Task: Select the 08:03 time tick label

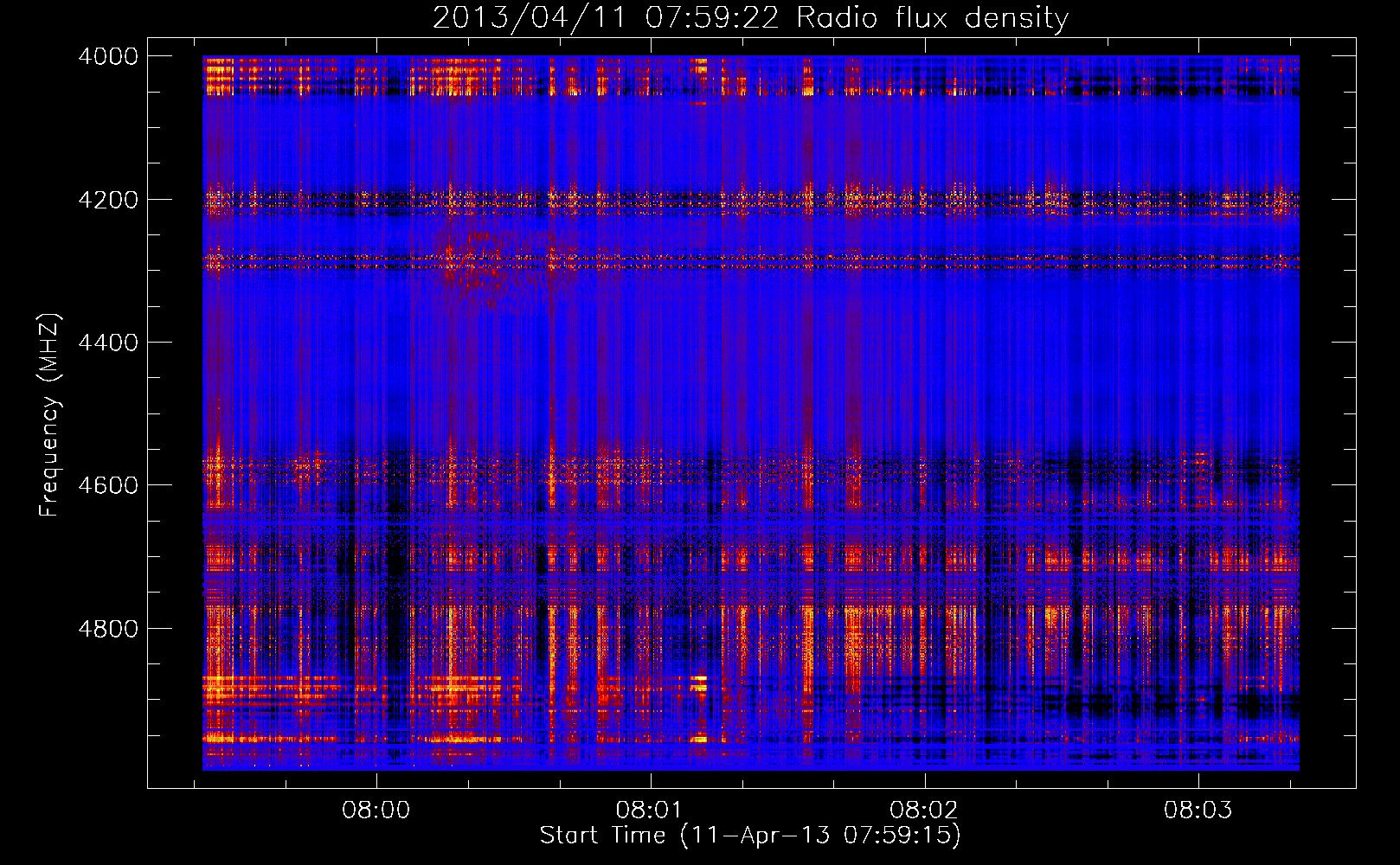Action: [x=1198, y=811]
